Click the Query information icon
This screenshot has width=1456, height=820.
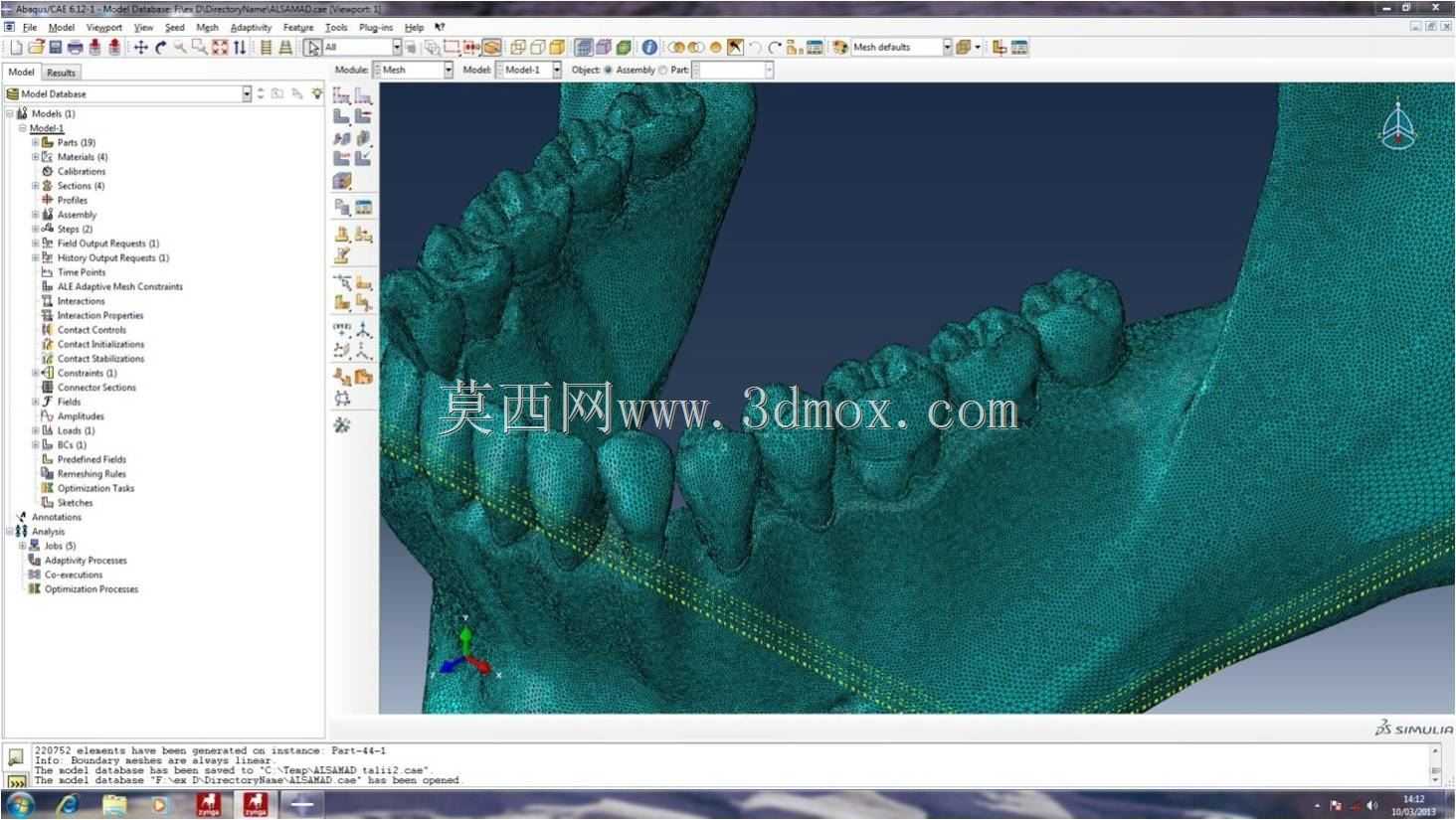[x=649, y=47]
